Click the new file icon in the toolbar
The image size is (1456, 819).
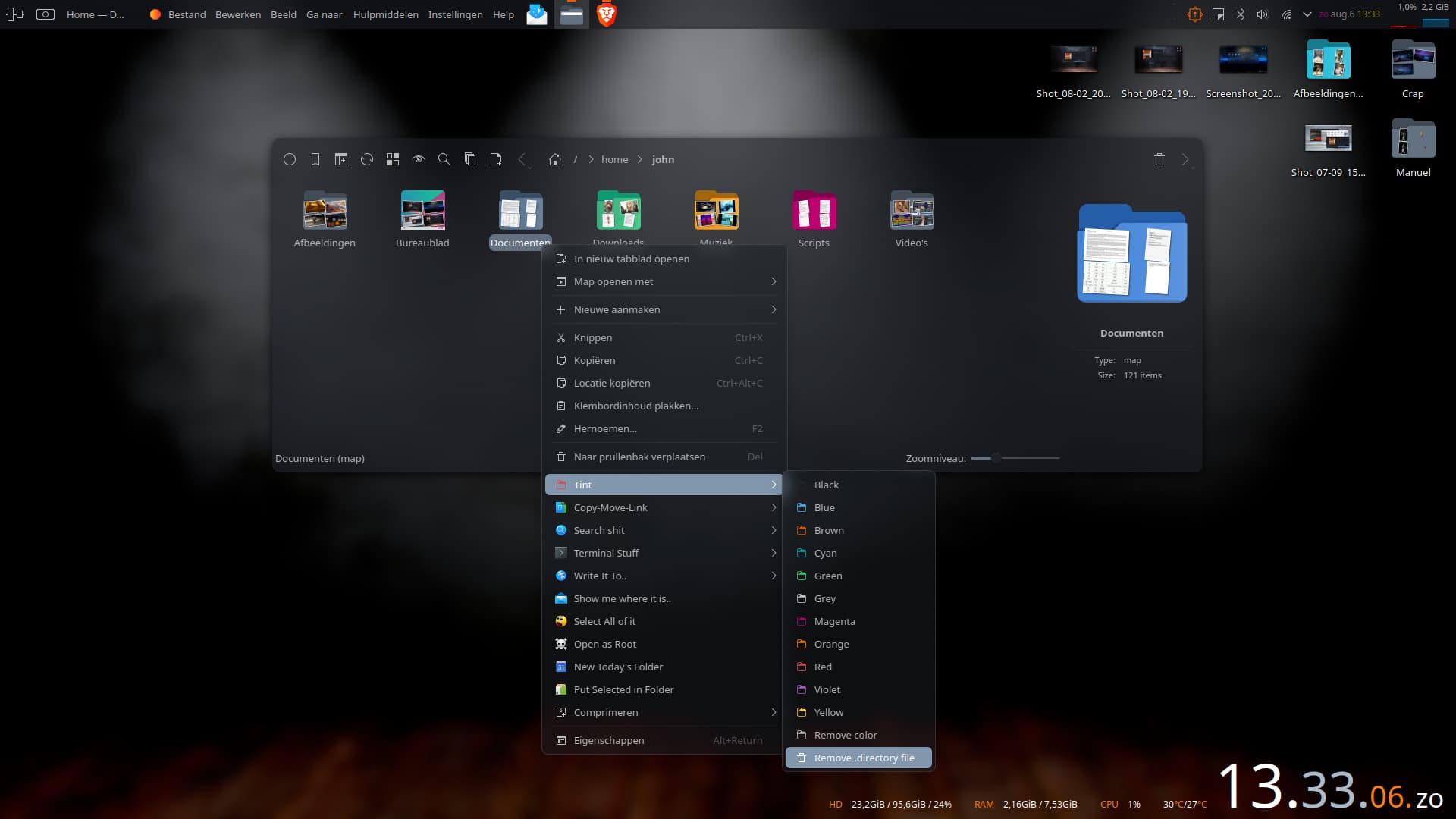pyautogui.click(x=496, y=159)
